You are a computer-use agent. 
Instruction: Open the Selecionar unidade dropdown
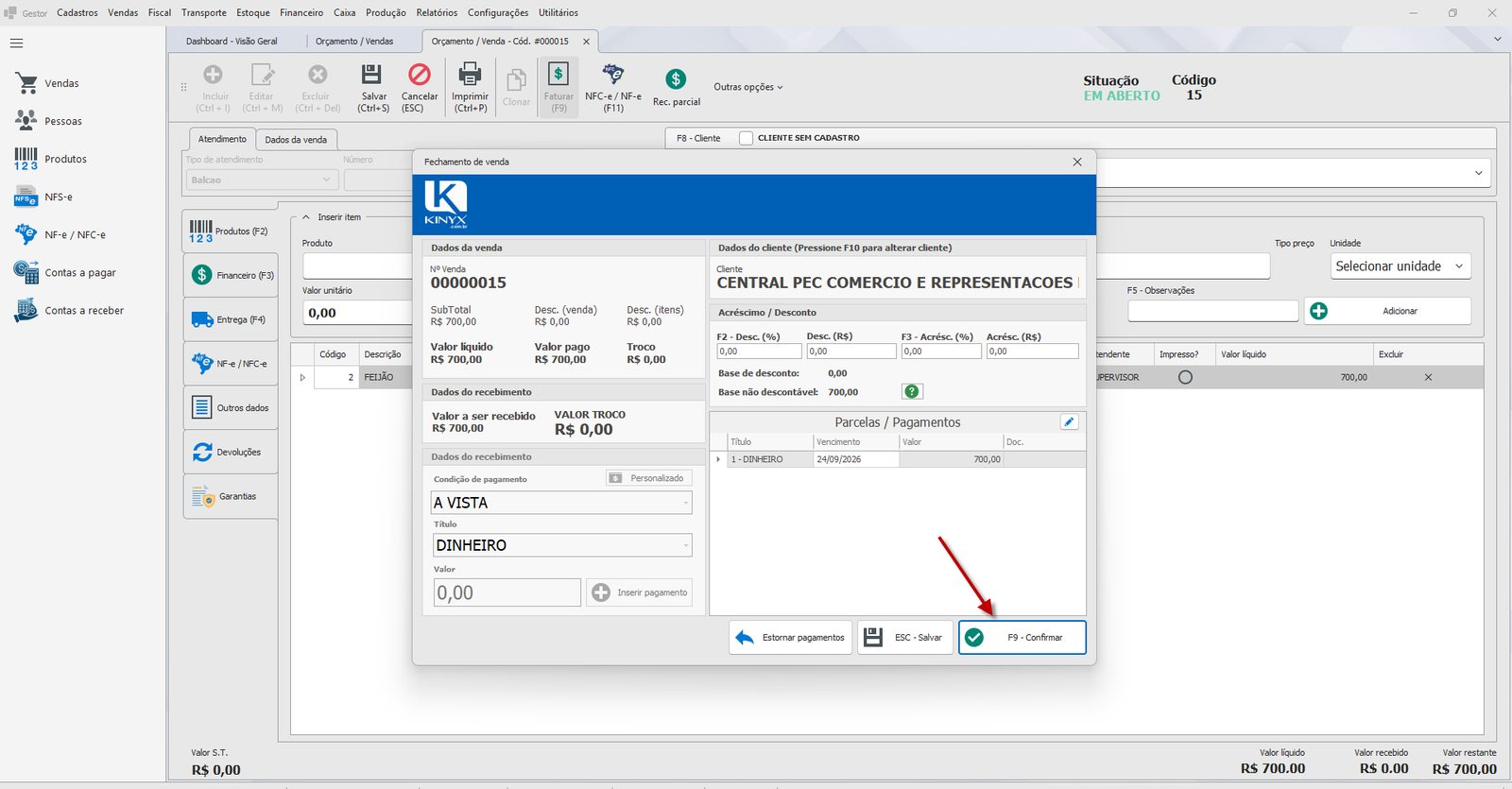click(1400, 266)
